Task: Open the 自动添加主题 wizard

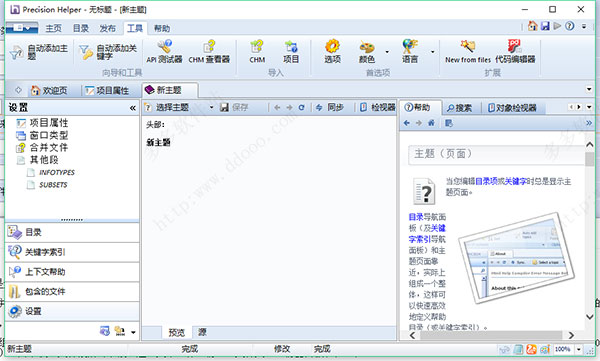Action: 39,52
